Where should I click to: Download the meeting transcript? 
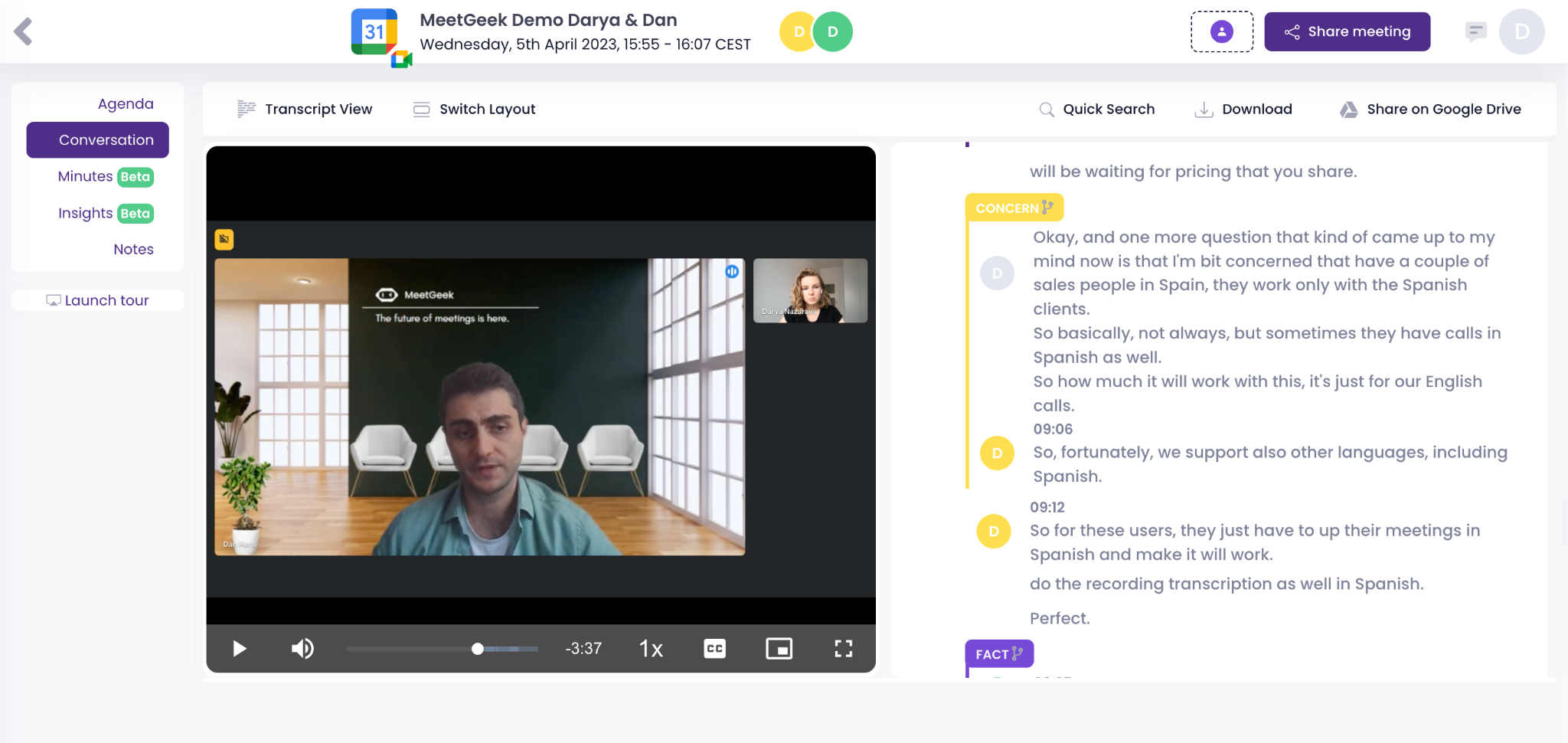tap(1243, 109)
